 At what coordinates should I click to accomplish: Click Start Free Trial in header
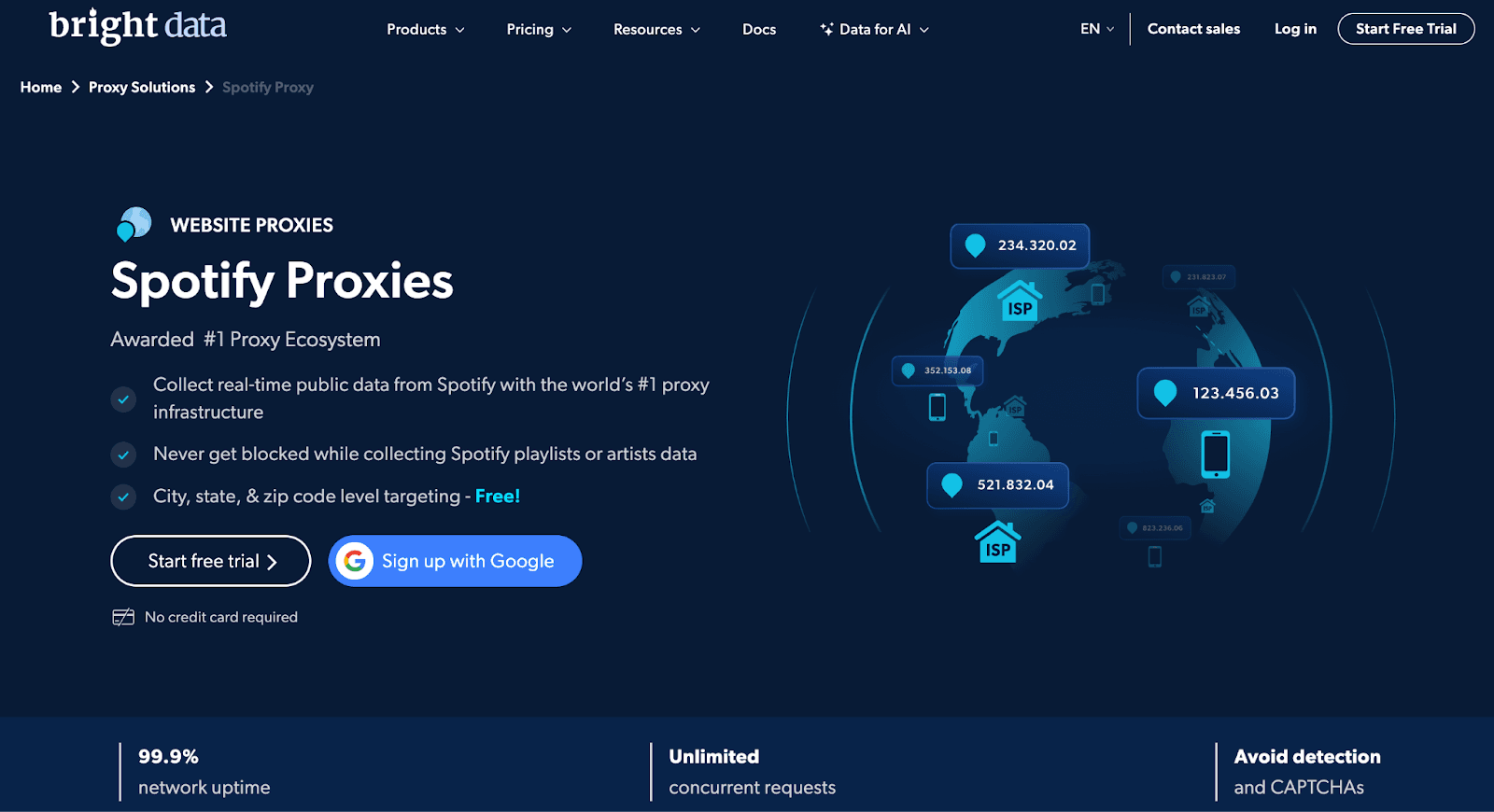1405,29
